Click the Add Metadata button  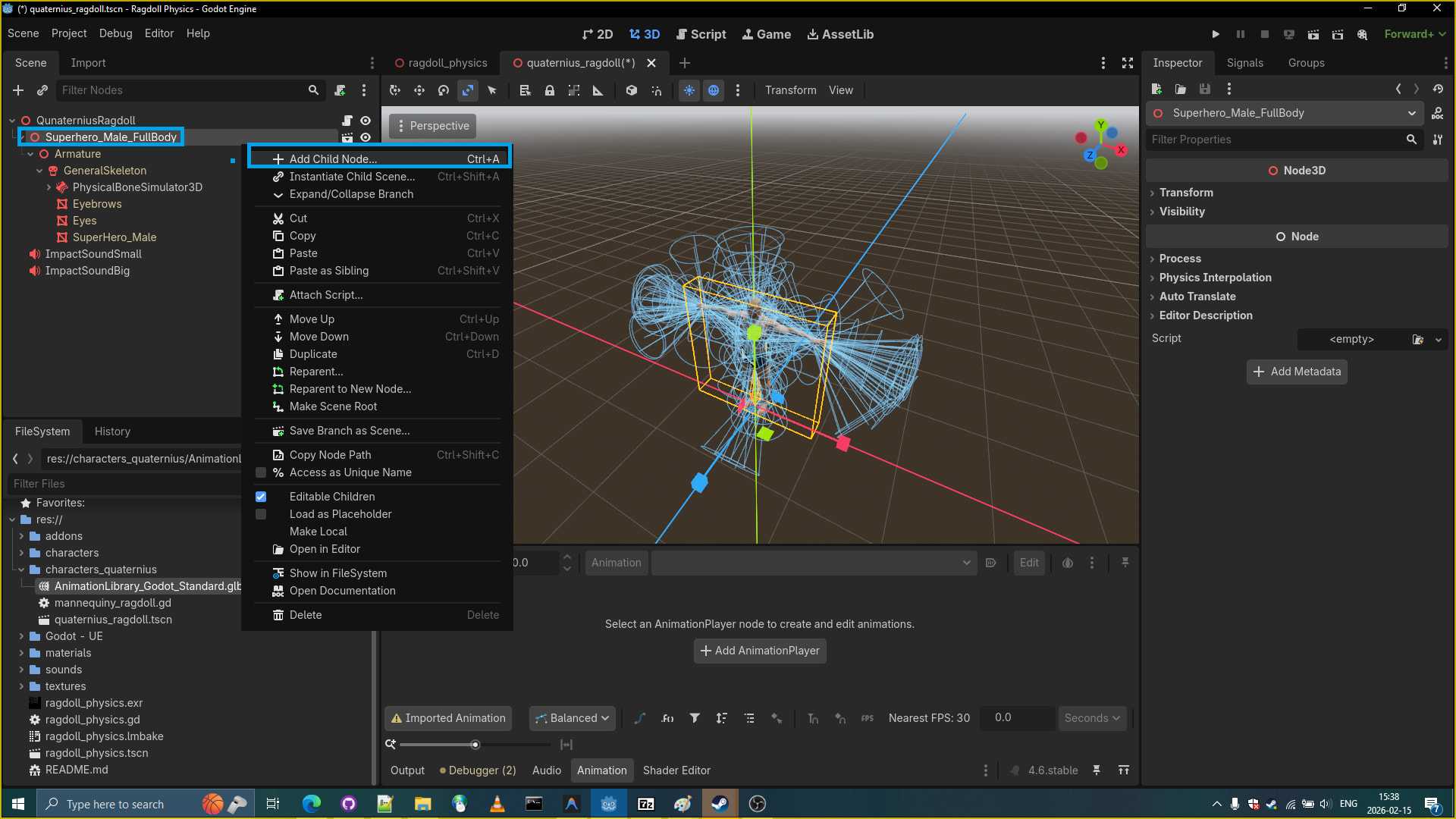click(1297, 372)
